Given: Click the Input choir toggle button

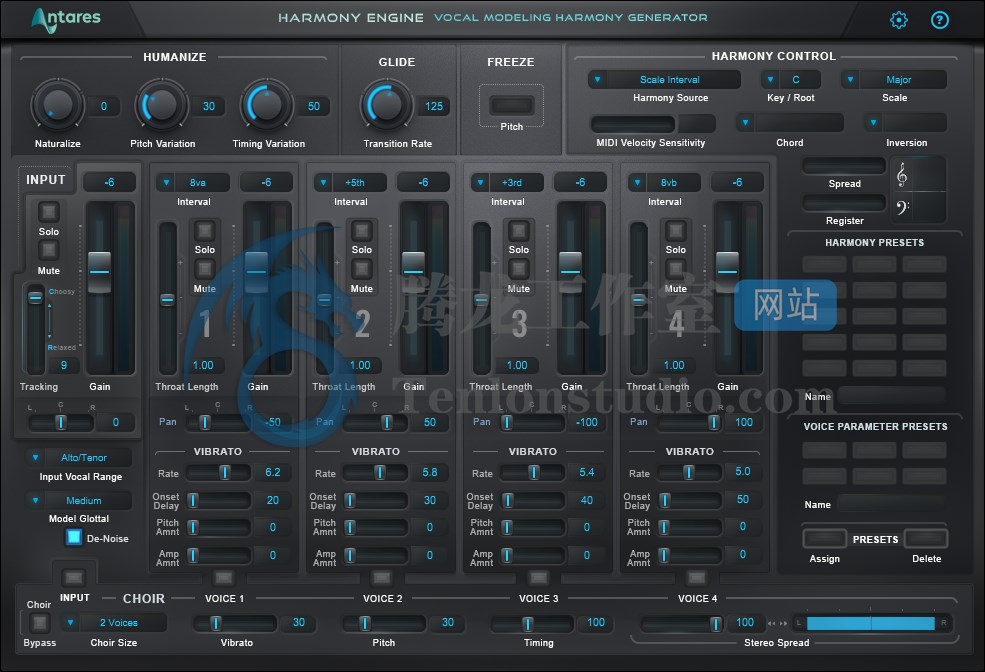Looking at the screenshot, I should [73, 577].
